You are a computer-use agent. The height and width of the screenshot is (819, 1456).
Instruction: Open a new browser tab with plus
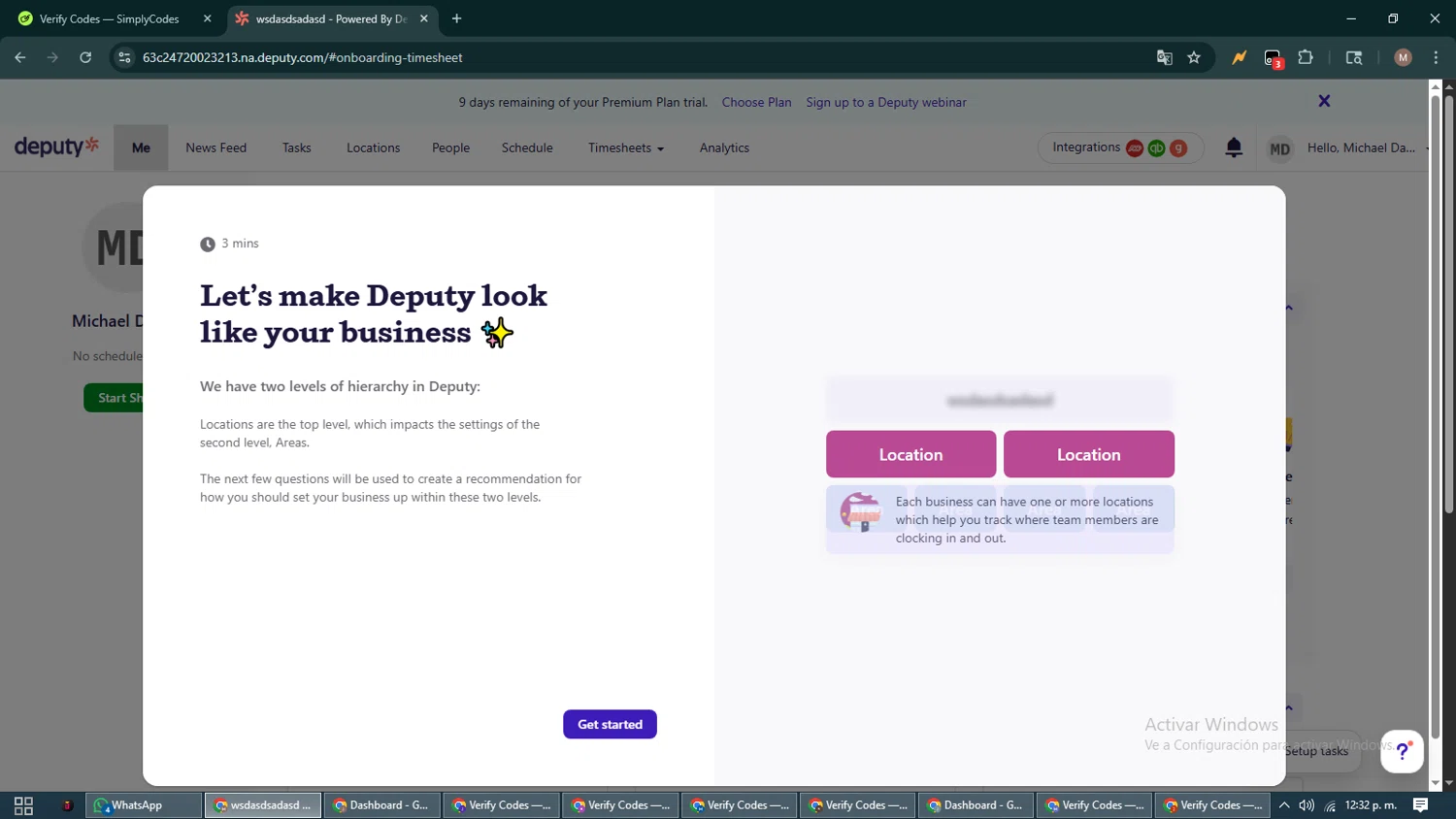pyautogui.click(x=456, y=18)
